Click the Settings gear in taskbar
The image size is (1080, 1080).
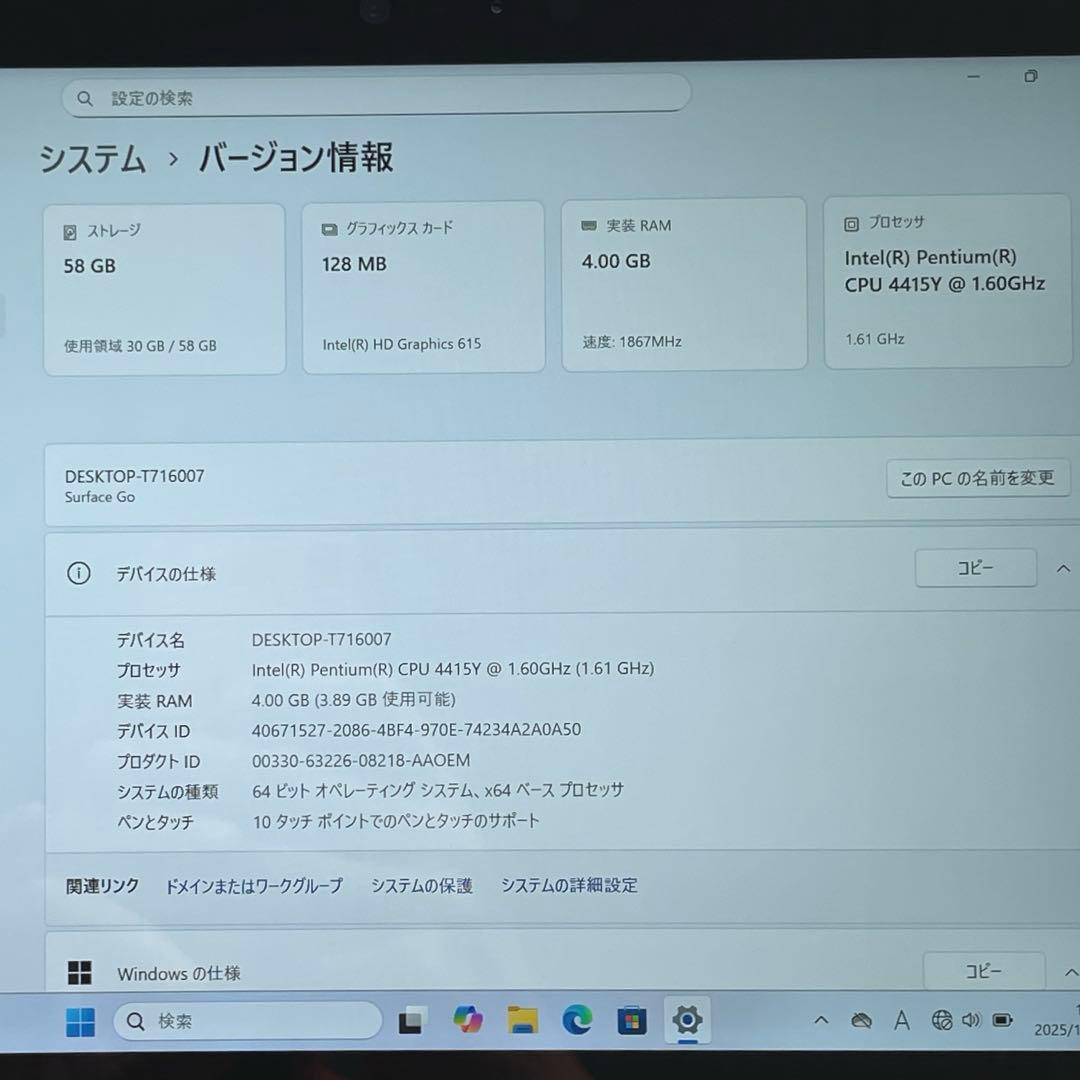(x=687, y=1019)
